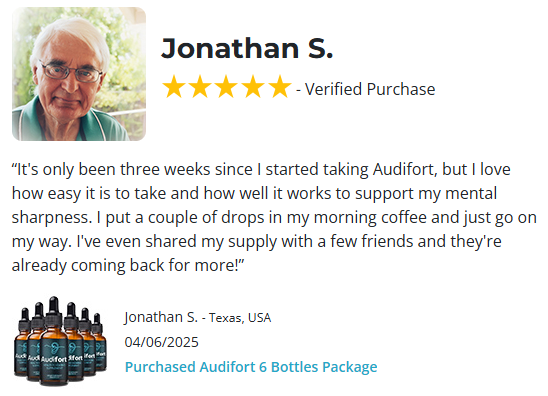Click the Texas, USA location text
The width and height of the screenshot is (548, 396).
pyautogui.click(x=240, y=318)
